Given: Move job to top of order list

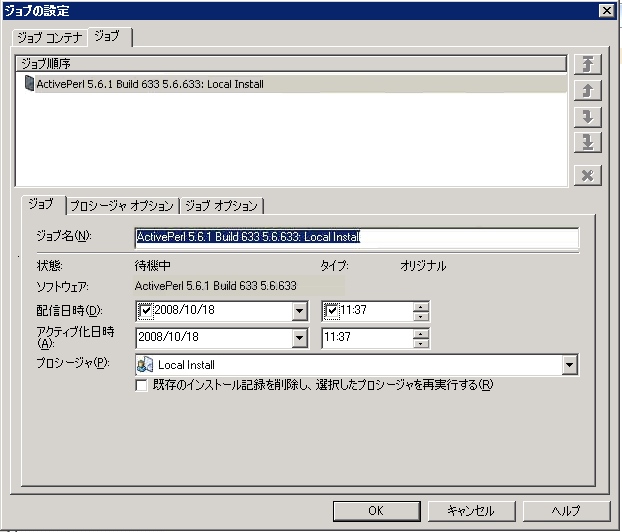Looking at the screenshot, I should coord(587,64).
